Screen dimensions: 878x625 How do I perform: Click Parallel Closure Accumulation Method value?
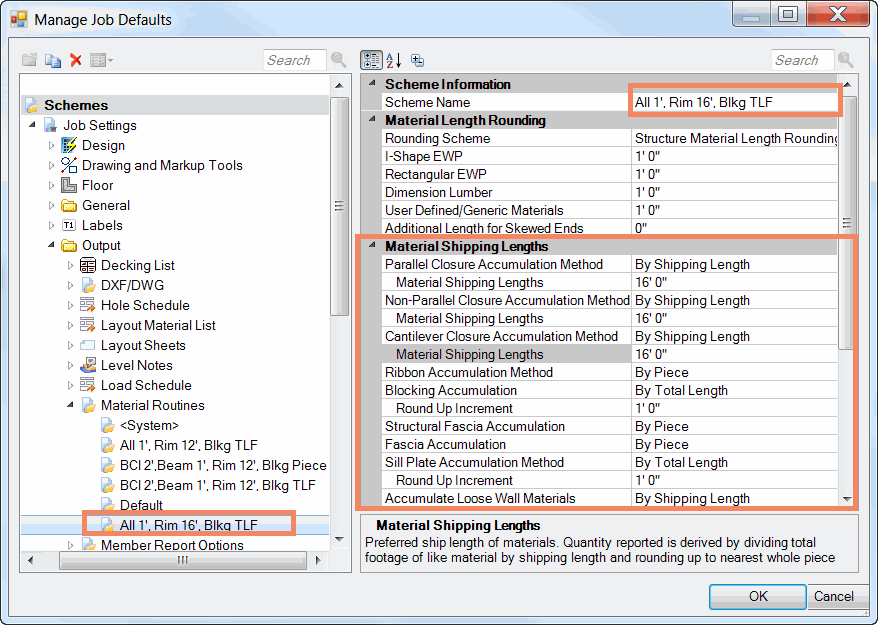[734, 264]
